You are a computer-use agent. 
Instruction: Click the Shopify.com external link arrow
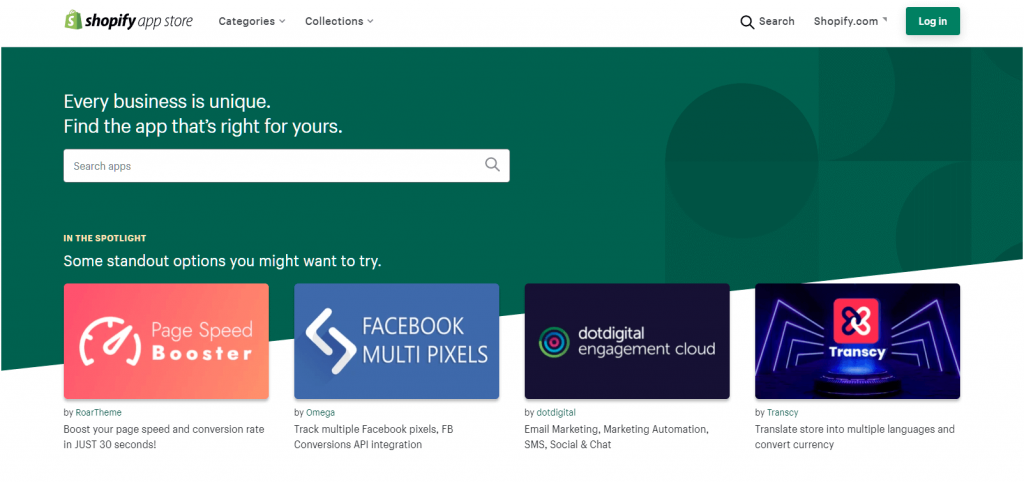point(885,19)
